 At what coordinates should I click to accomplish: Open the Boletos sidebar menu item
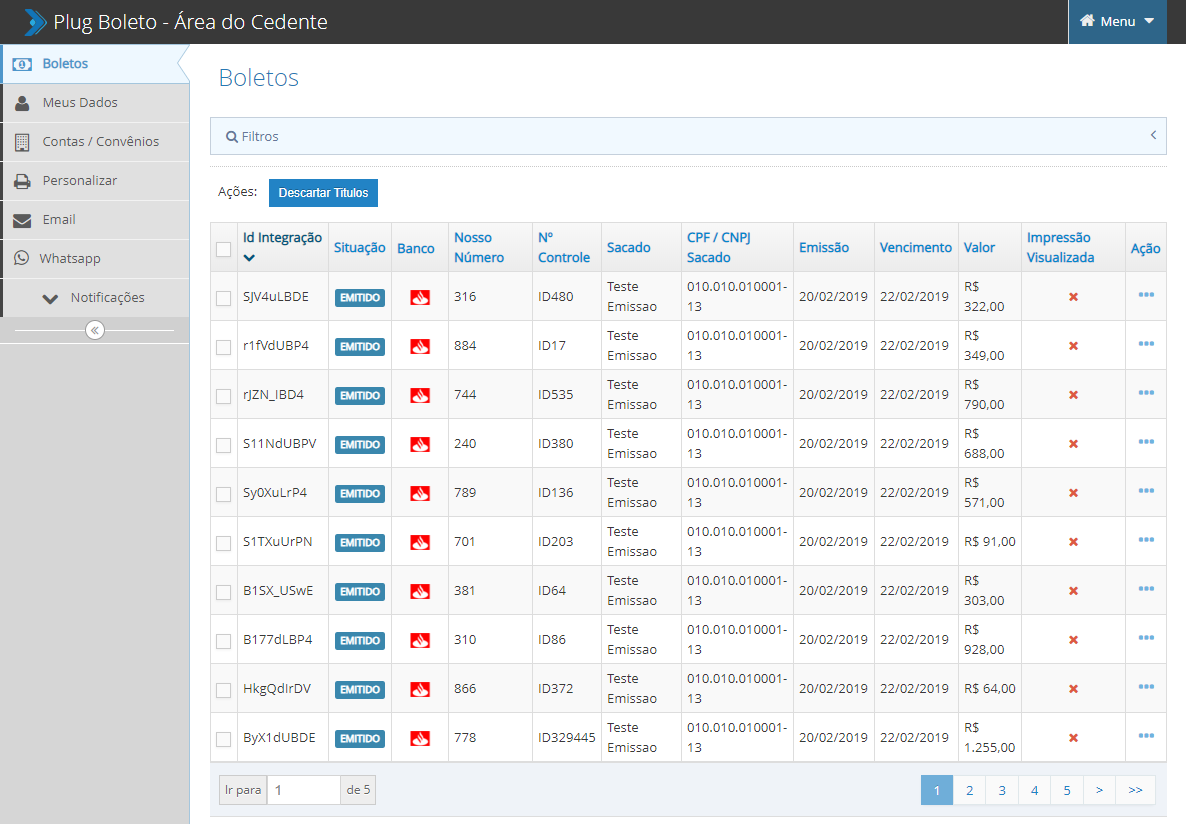[95, 64]
